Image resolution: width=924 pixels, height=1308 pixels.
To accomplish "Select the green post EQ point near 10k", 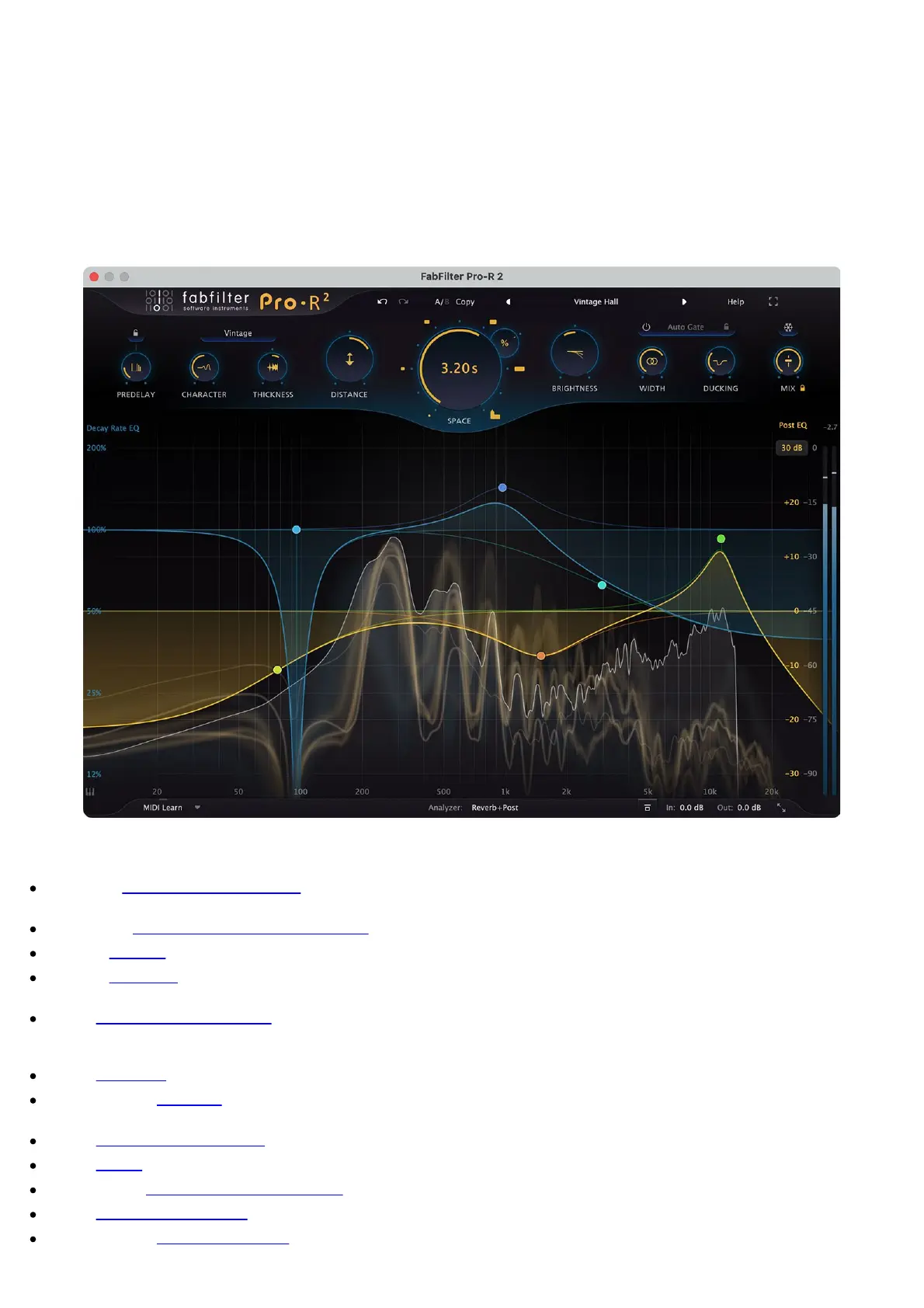I will (721, 538).
